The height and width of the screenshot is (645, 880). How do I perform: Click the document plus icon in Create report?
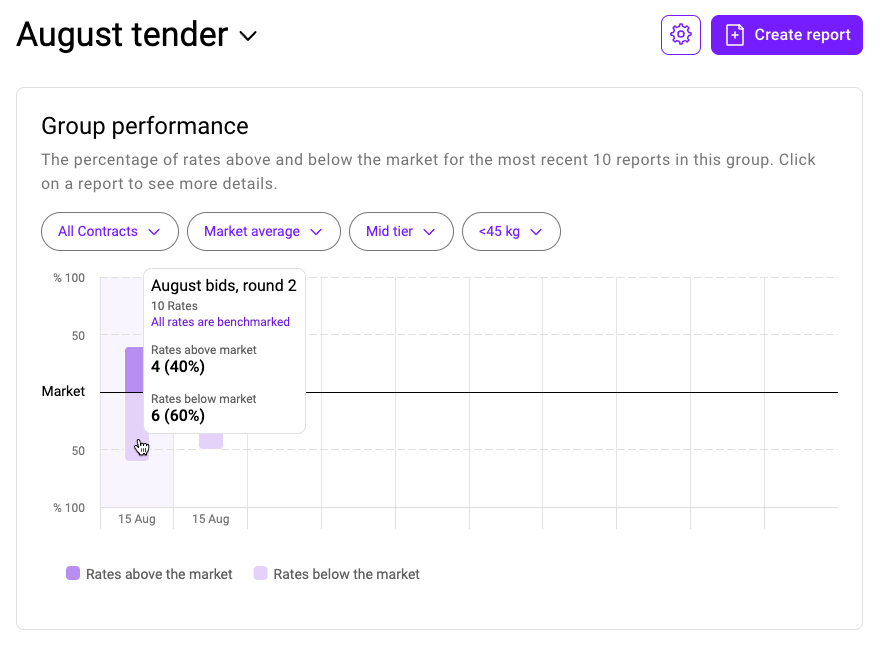pyautogui.click(x=735, y=35)
